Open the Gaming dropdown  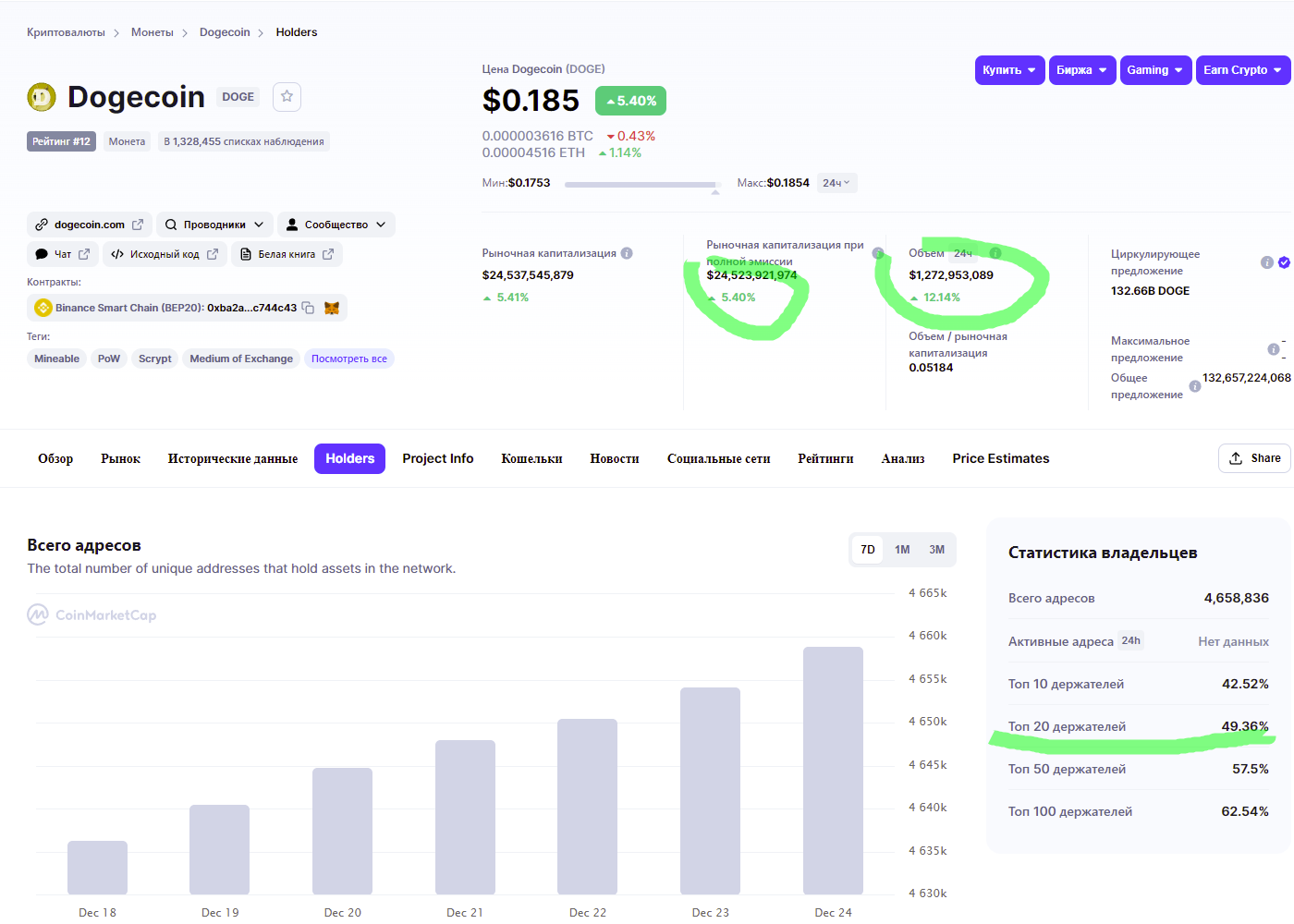pos(1155,70)
